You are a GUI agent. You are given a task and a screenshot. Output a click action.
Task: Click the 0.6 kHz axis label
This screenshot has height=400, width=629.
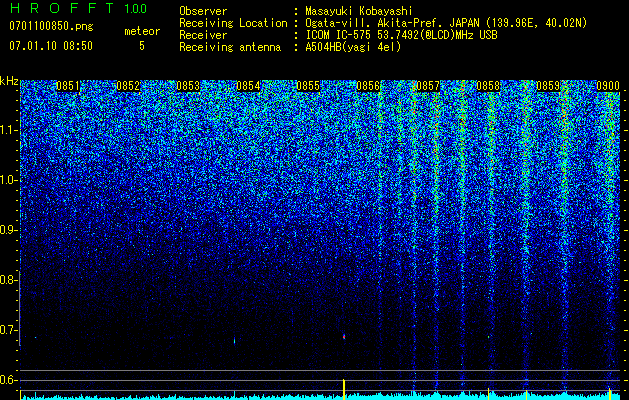pyautogui.click(x=9, y=380)
